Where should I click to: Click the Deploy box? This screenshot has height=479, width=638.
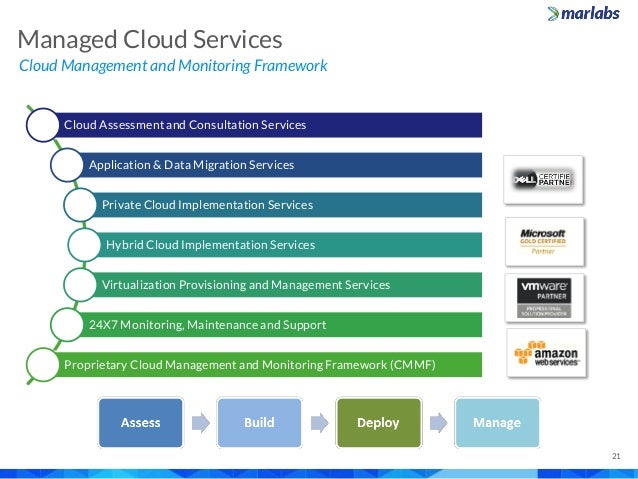pyautogui.click(x=378, y=422)
